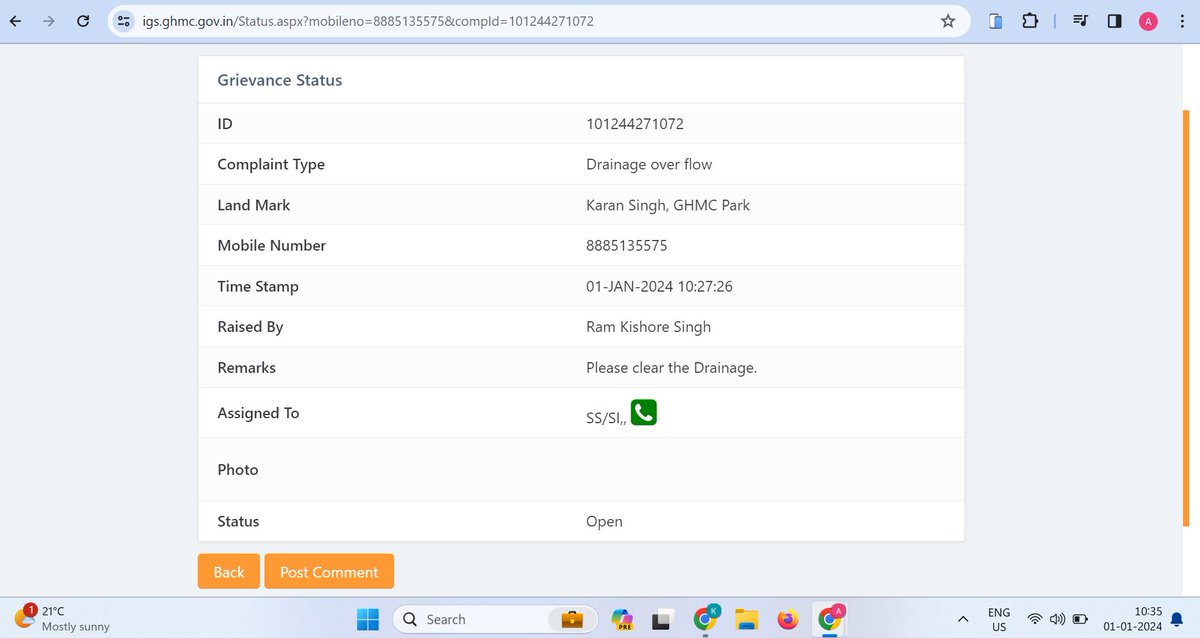Reload the page with refresh icon
Viewport: 1200px width, 638px height.
click(84, 20)
